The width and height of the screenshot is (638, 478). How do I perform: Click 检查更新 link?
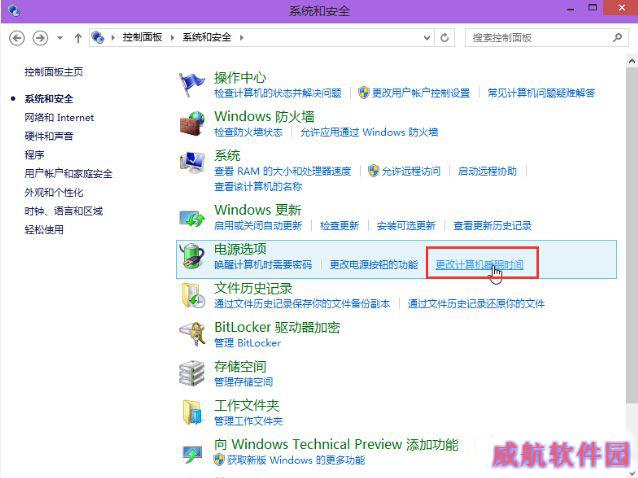tap(339, 225)
